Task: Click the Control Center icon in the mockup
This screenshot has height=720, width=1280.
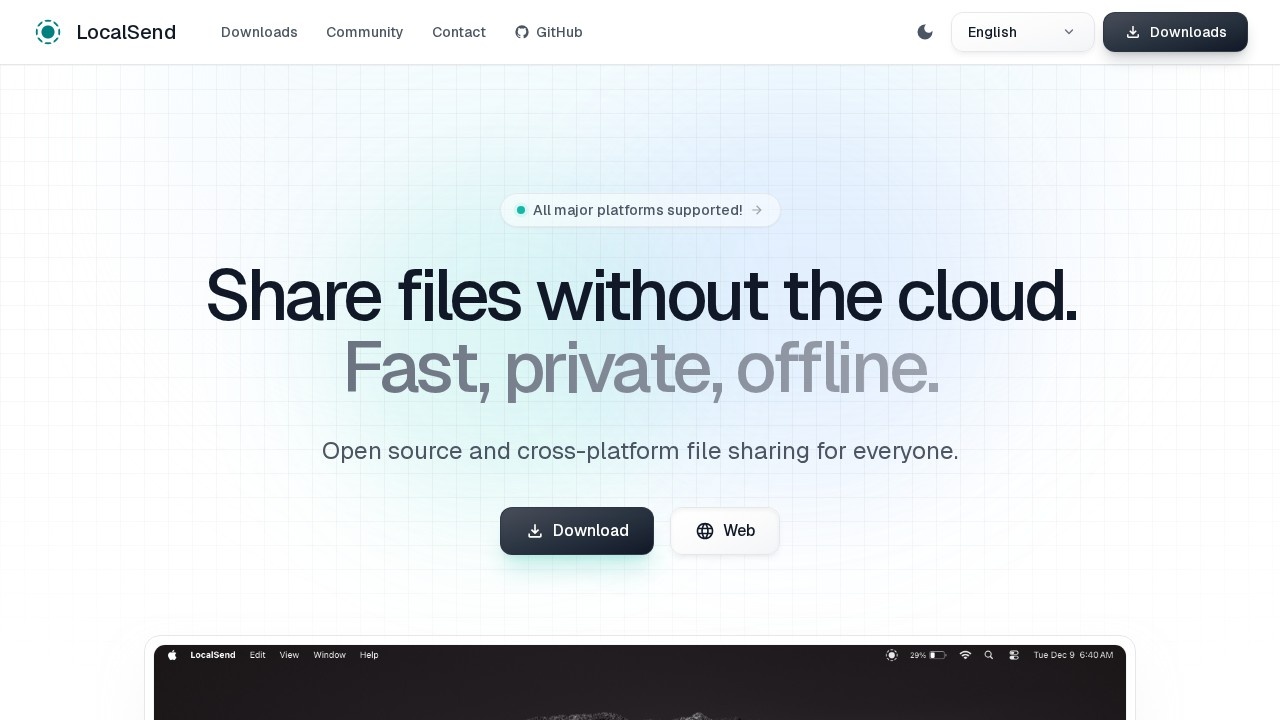Action: click(x=1014, y=655)
